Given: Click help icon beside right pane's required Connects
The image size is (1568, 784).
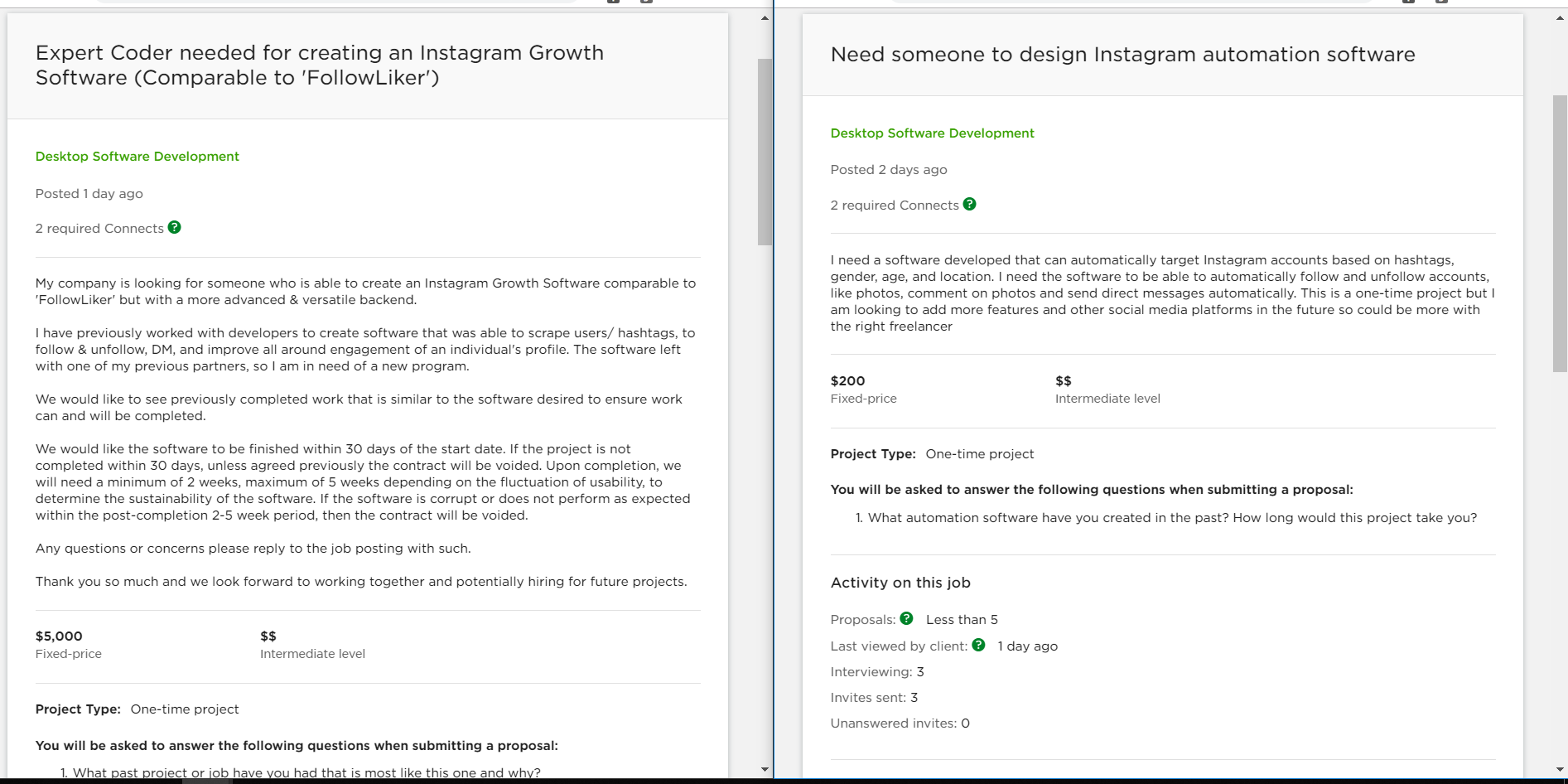Looking at the screenshot, I should [x=969, y=204].
